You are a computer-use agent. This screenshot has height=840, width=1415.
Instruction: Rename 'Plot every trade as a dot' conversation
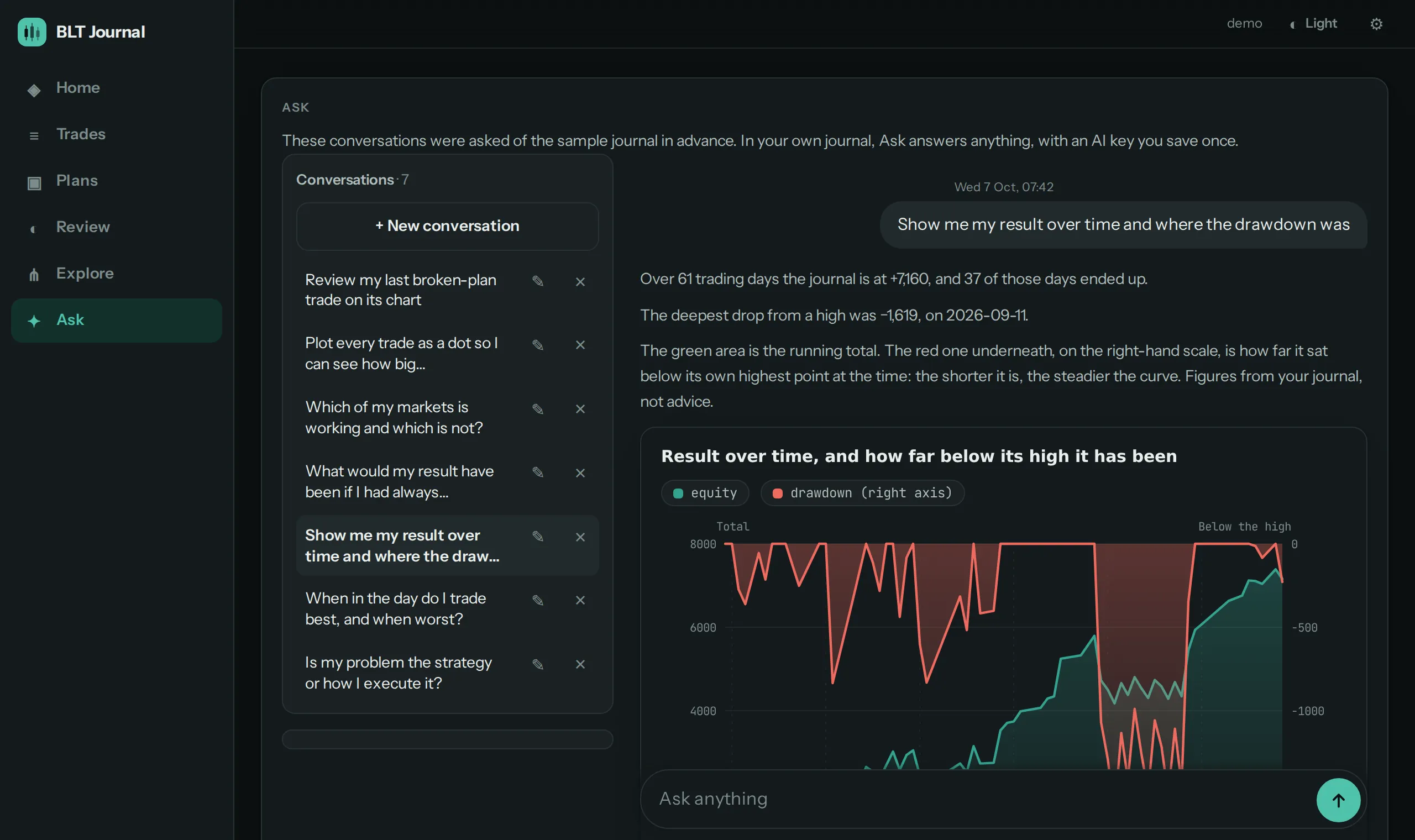(x=538, y=345)
